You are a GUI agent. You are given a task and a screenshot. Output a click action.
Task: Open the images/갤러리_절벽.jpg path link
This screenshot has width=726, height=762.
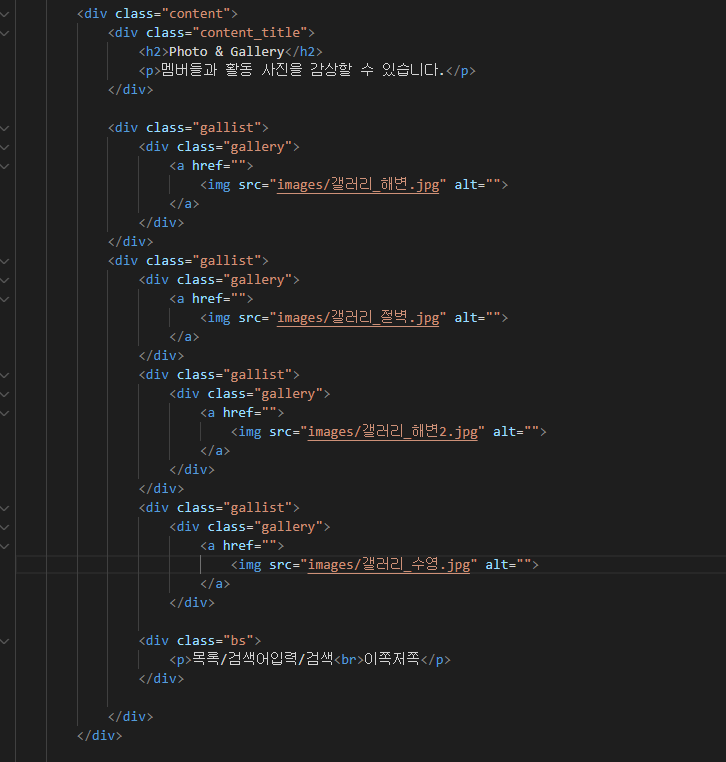pyautogui.click(x=358, y=318)
